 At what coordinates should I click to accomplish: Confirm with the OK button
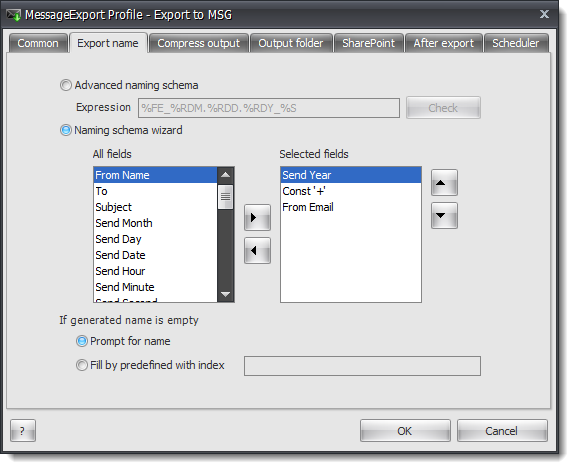click(x=405, y=431)
